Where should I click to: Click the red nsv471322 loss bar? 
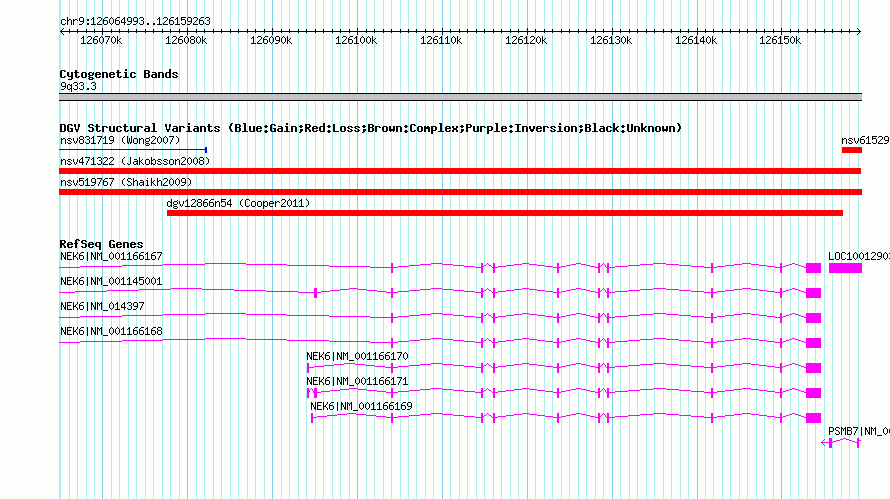click(x=460, y=171)
